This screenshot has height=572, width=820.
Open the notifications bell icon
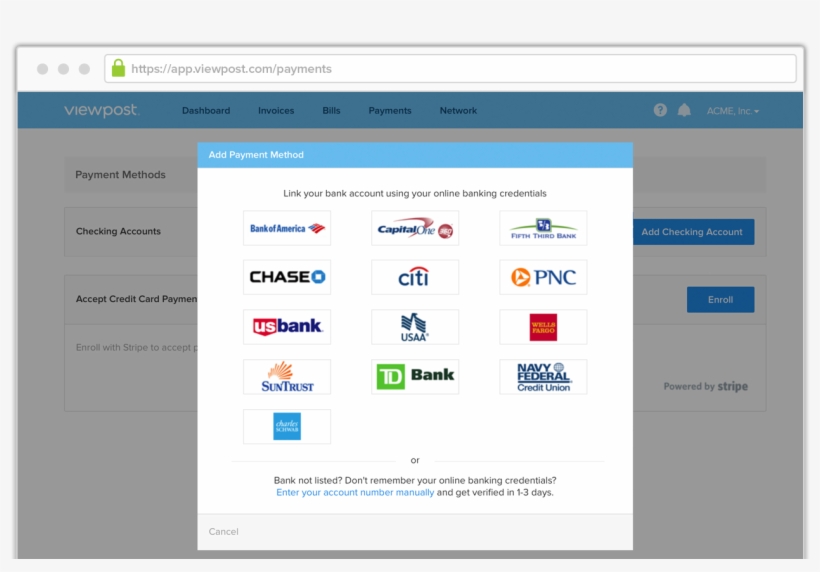[x=684, y=110]
